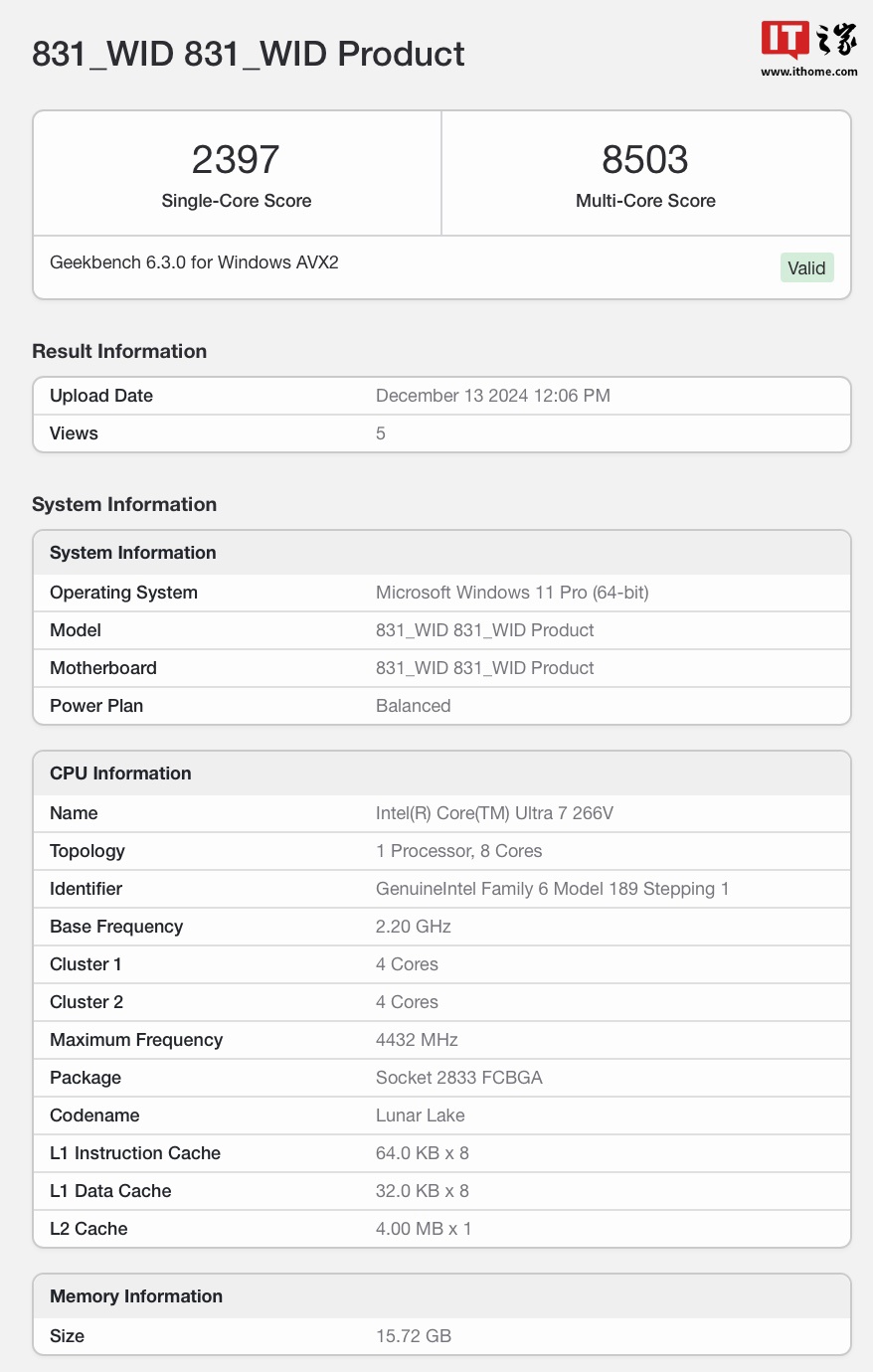The image size is (873, 1372).
Task: Click the Motherboard value 831_WID 831_WID Product
Action: click(x=484, y=668)
